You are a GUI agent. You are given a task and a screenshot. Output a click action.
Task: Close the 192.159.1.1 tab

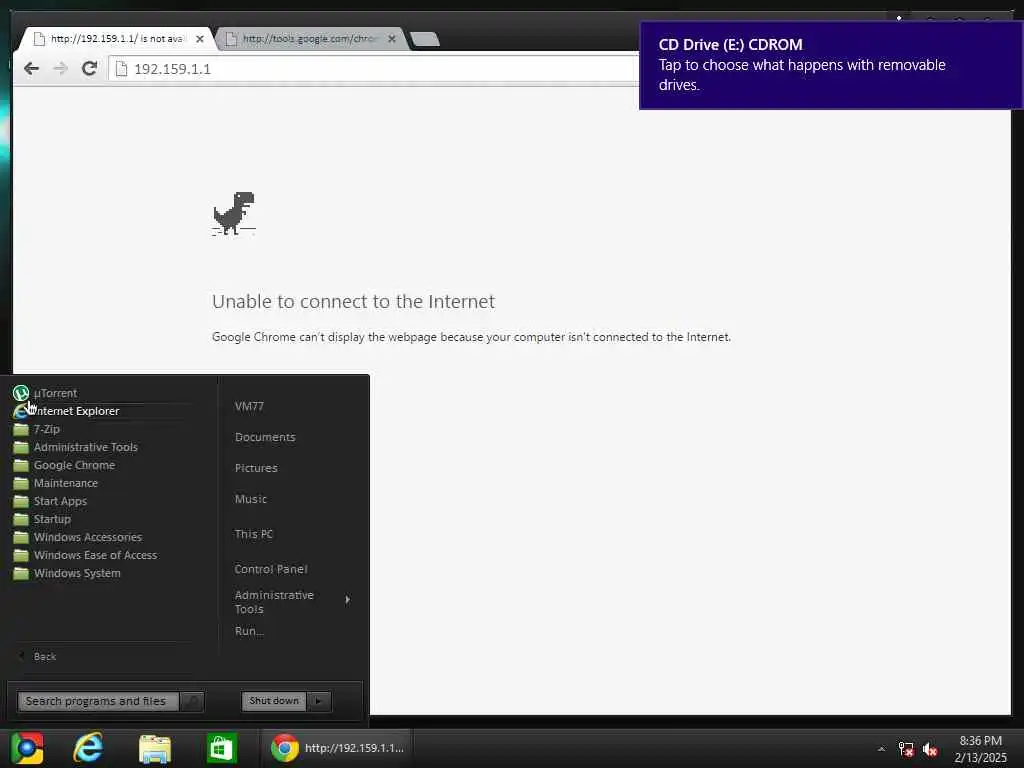[x=200, y=39]
